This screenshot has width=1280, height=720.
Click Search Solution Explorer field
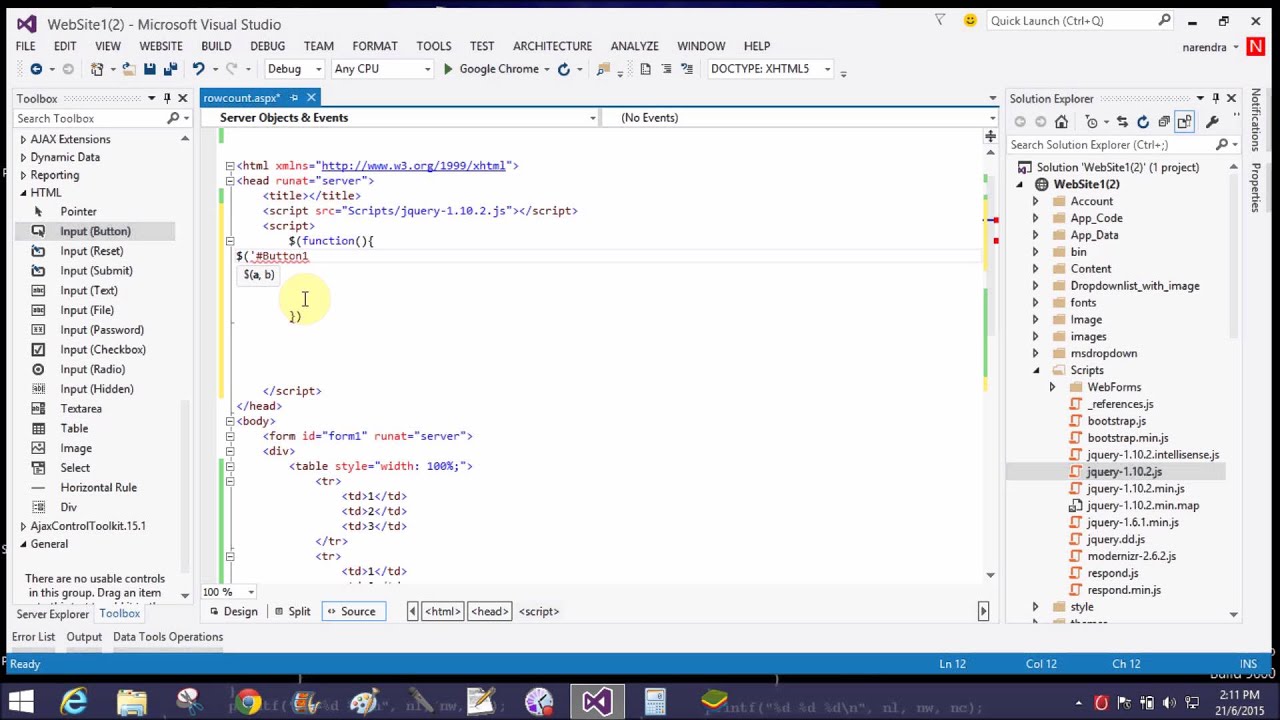pyautogui.click(x=1109, y=145)
